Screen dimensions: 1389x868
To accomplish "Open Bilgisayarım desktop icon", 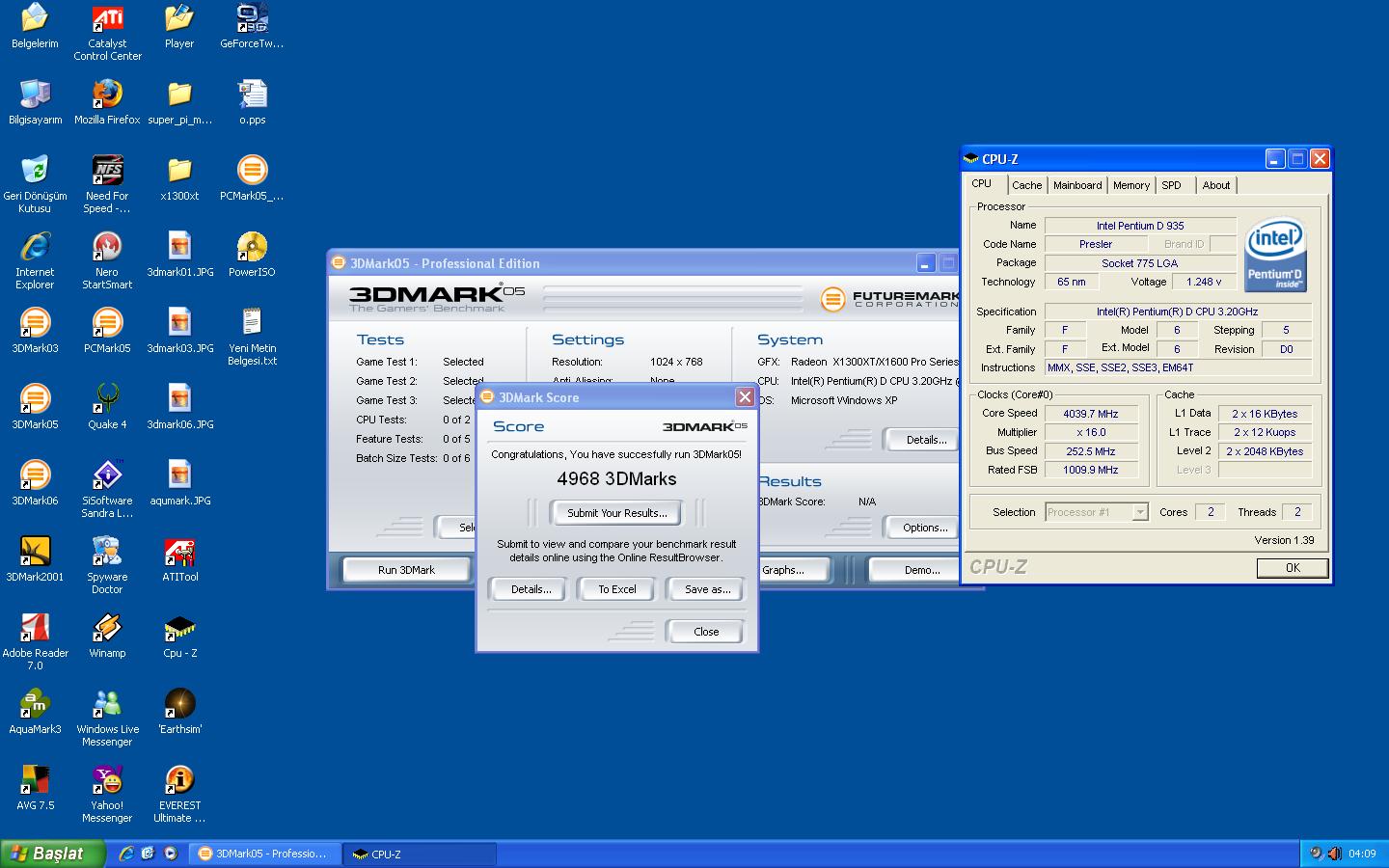I will [35, 102].
